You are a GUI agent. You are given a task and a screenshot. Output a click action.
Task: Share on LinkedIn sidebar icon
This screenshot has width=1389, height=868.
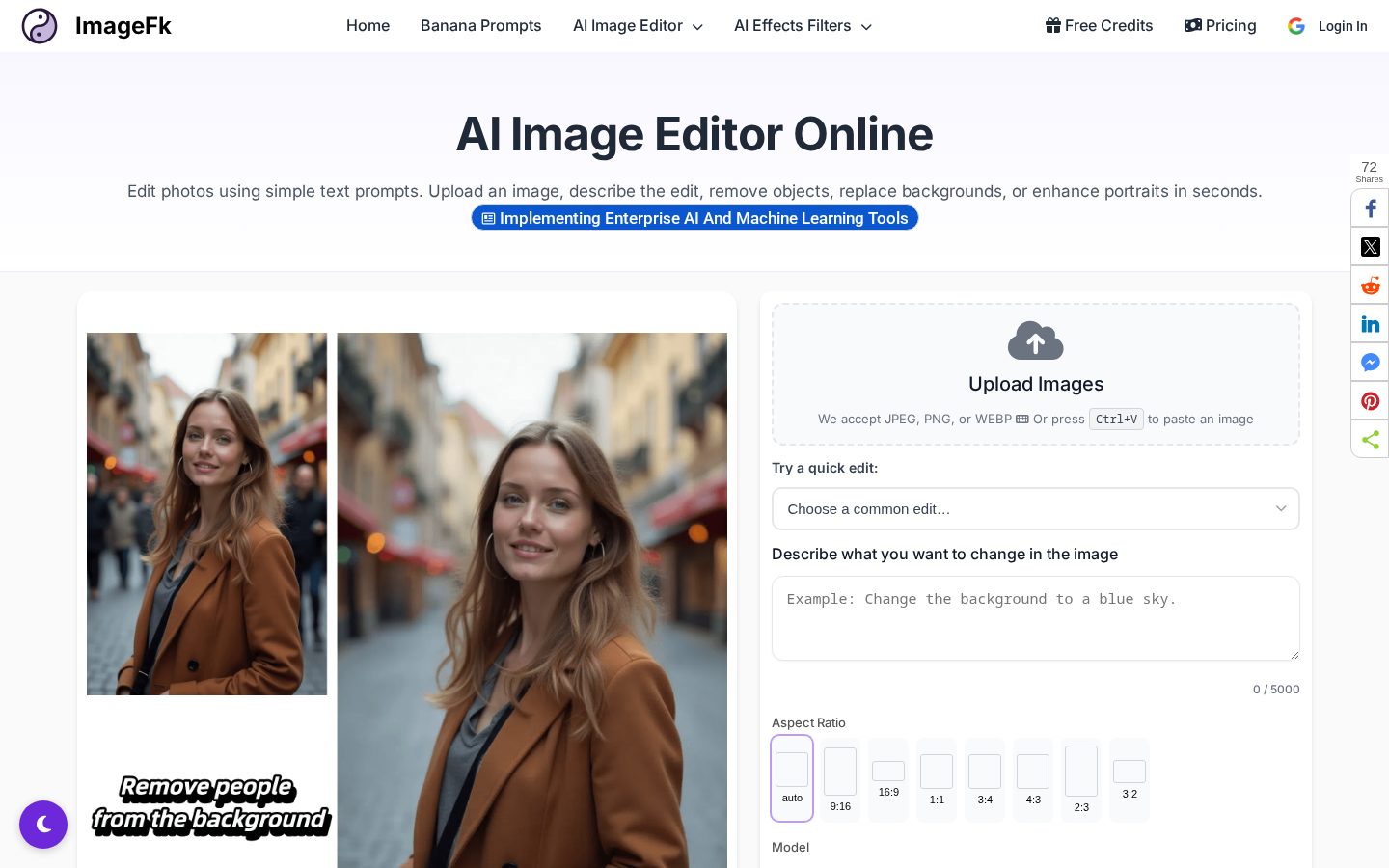click(x=1370, y=324)
